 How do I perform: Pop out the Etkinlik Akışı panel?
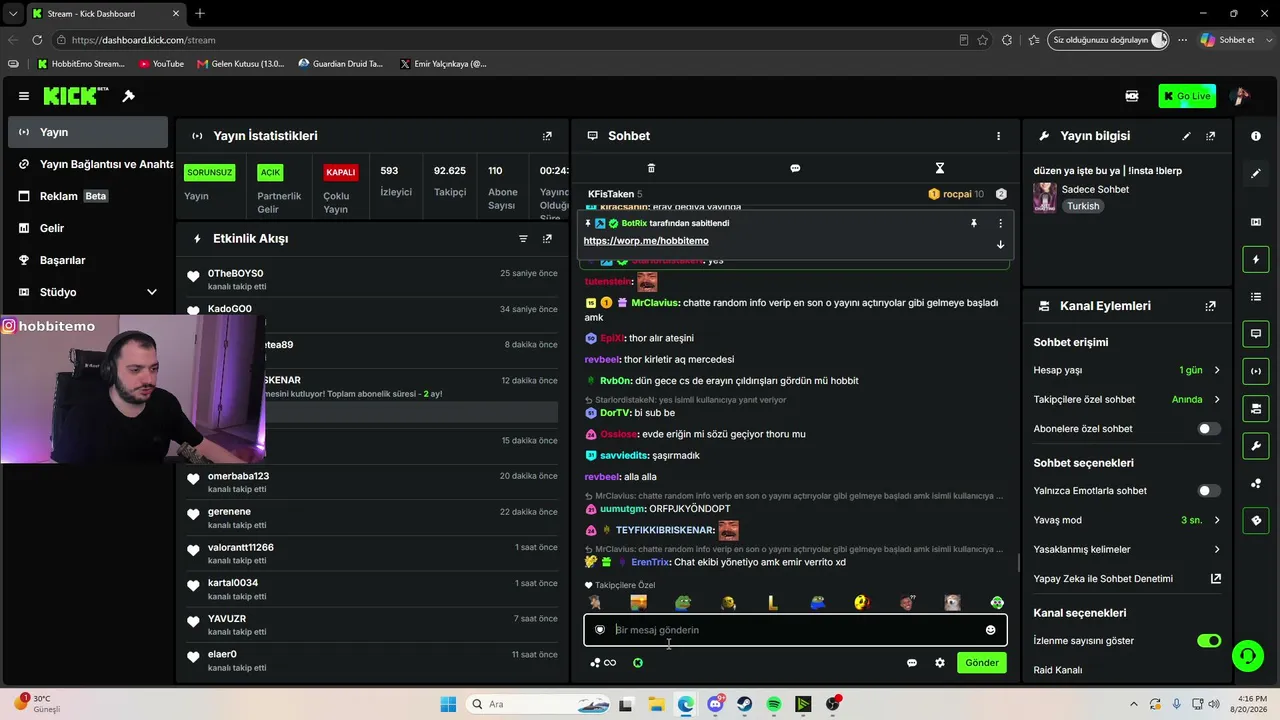point(547,239)
